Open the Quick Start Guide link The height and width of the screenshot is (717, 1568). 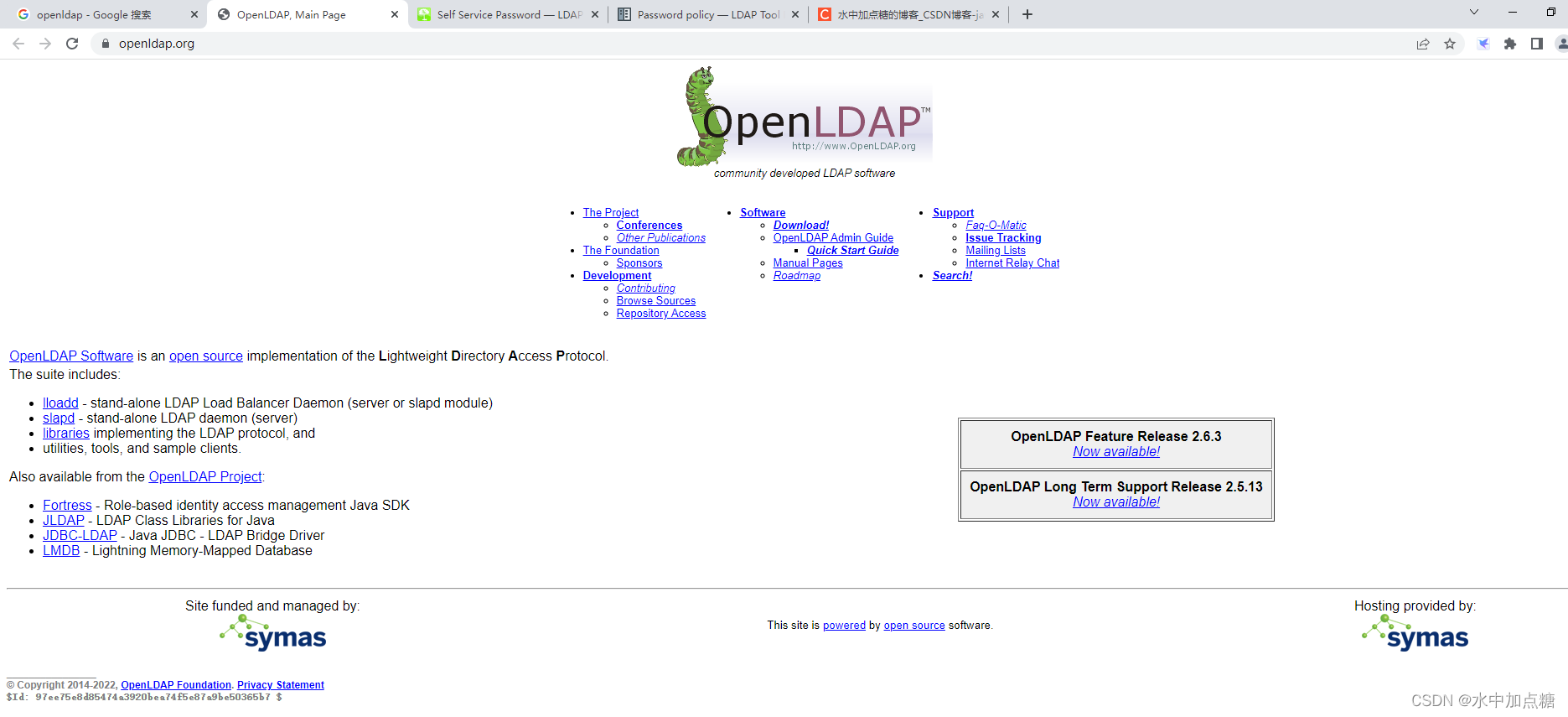(852, 251)
